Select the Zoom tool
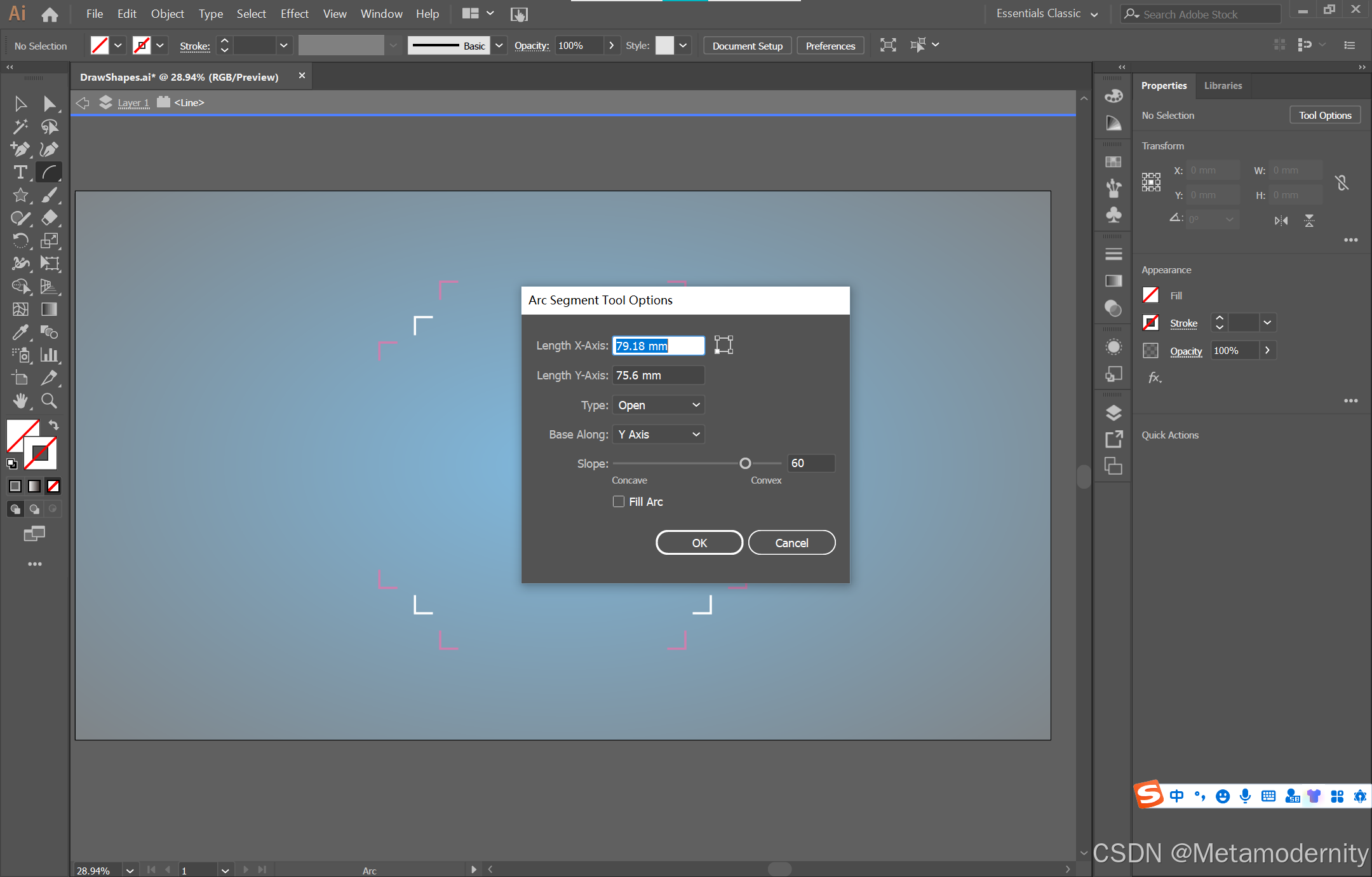1372x877 pixels. click(x=49, y=401)
